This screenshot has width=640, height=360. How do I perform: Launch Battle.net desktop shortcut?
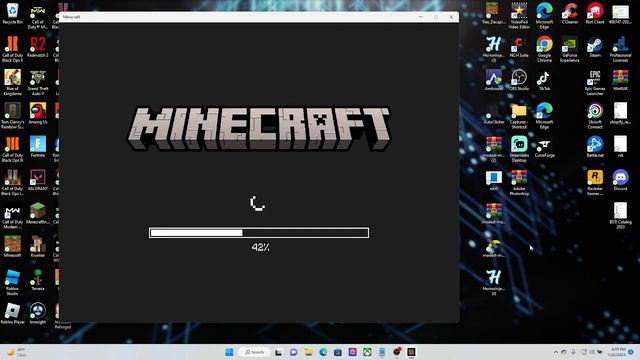click(595, 147)
